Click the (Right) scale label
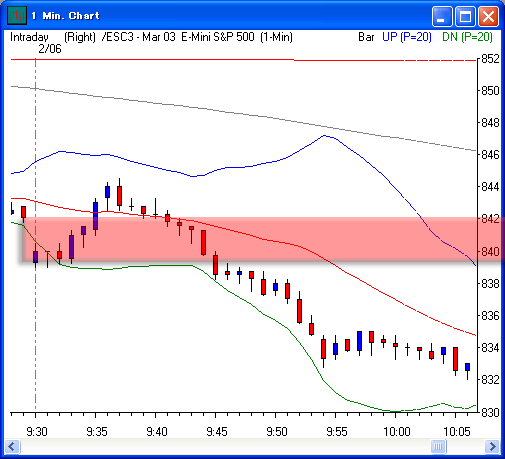This screenshot has width=505, height=459. coord(80,37)
